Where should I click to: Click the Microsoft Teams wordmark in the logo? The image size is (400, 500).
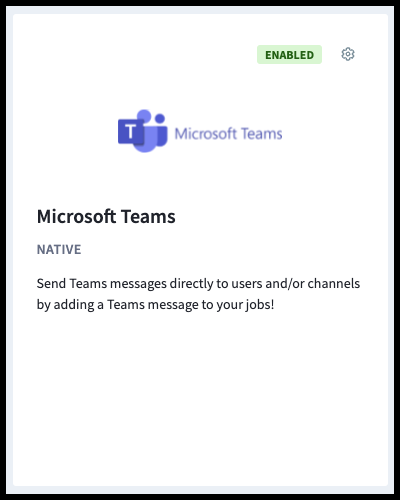pos(228,134)
